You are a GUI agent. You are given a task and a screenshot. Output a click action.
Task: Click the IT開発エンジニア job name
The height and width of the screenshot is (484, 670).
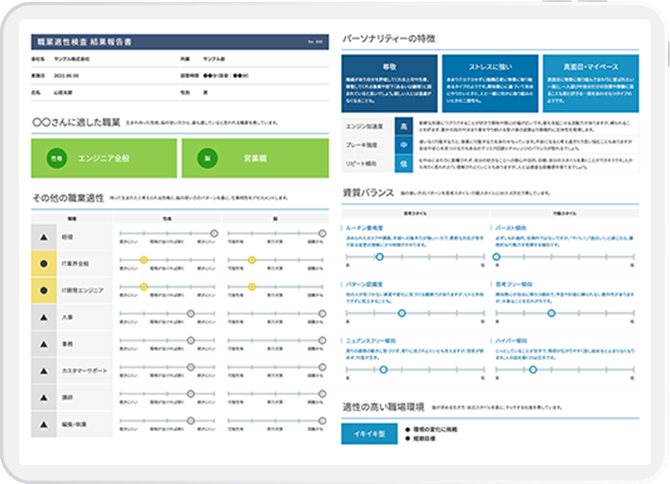pos(82,290)
